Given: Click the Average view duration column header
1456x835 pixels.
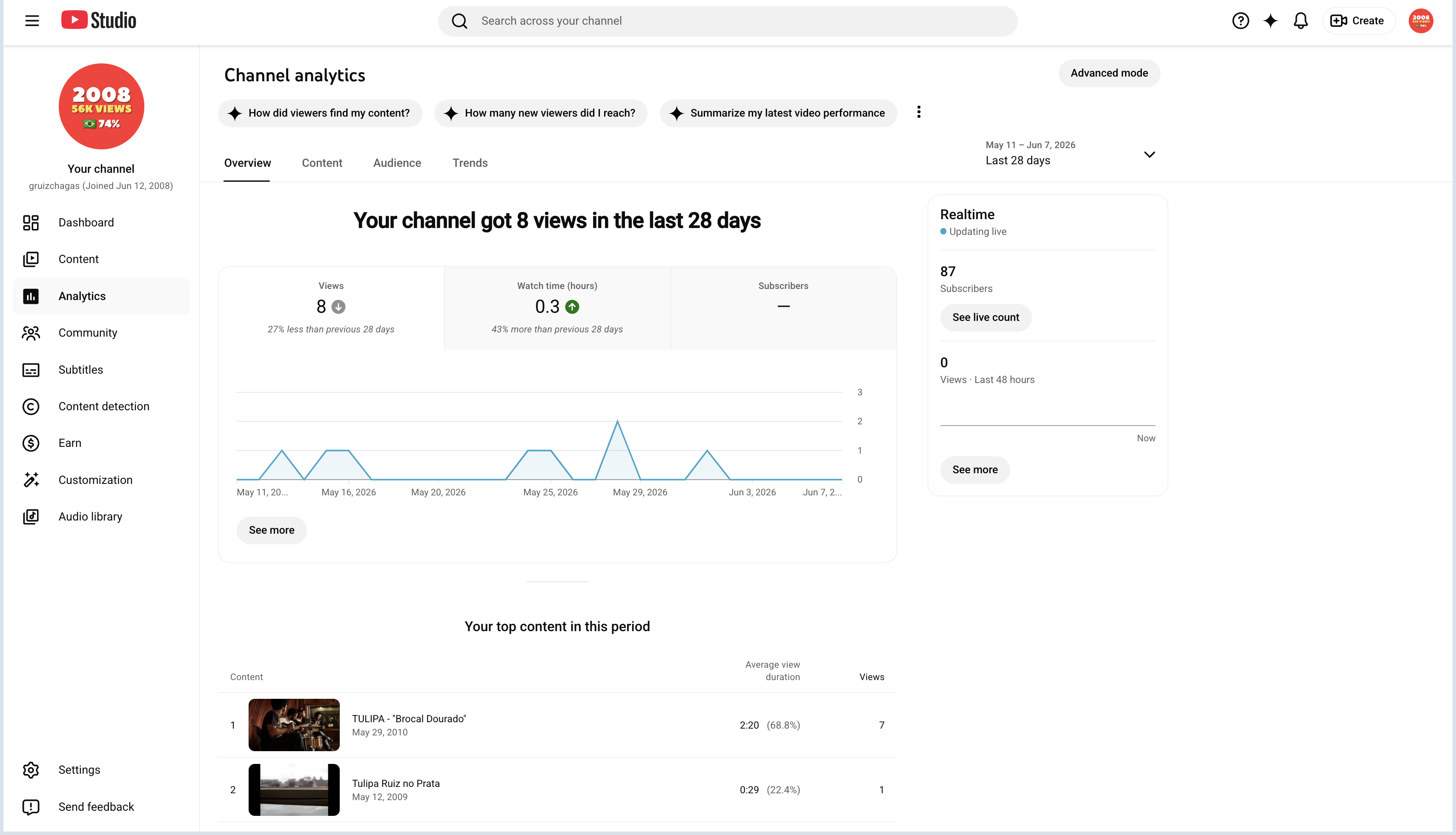Looking at the screenshot, I should tap(772, 670).
